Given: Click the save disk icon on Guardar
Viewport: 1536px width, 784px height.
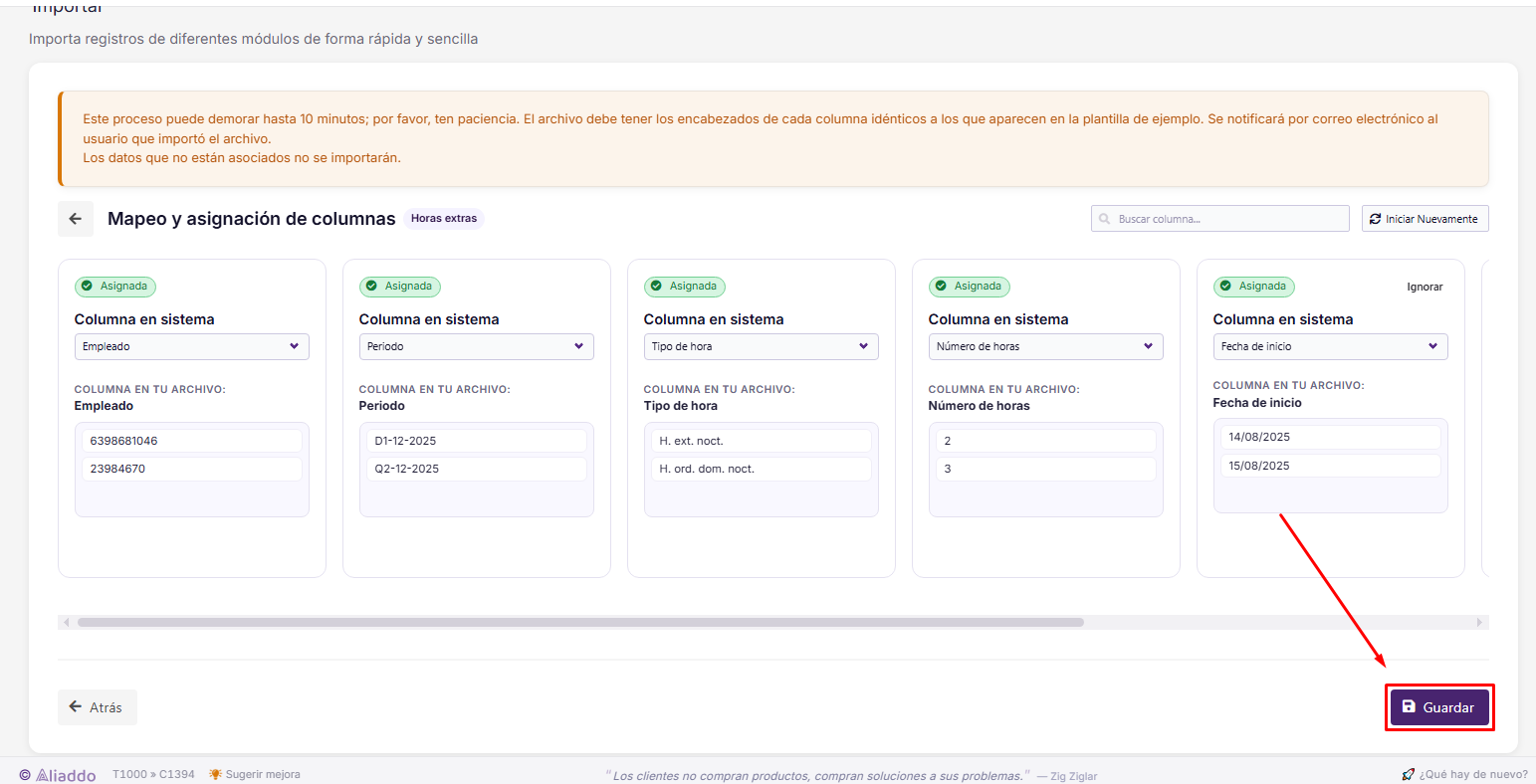Looking at the screenshot, I should (x=1409, y=706).
